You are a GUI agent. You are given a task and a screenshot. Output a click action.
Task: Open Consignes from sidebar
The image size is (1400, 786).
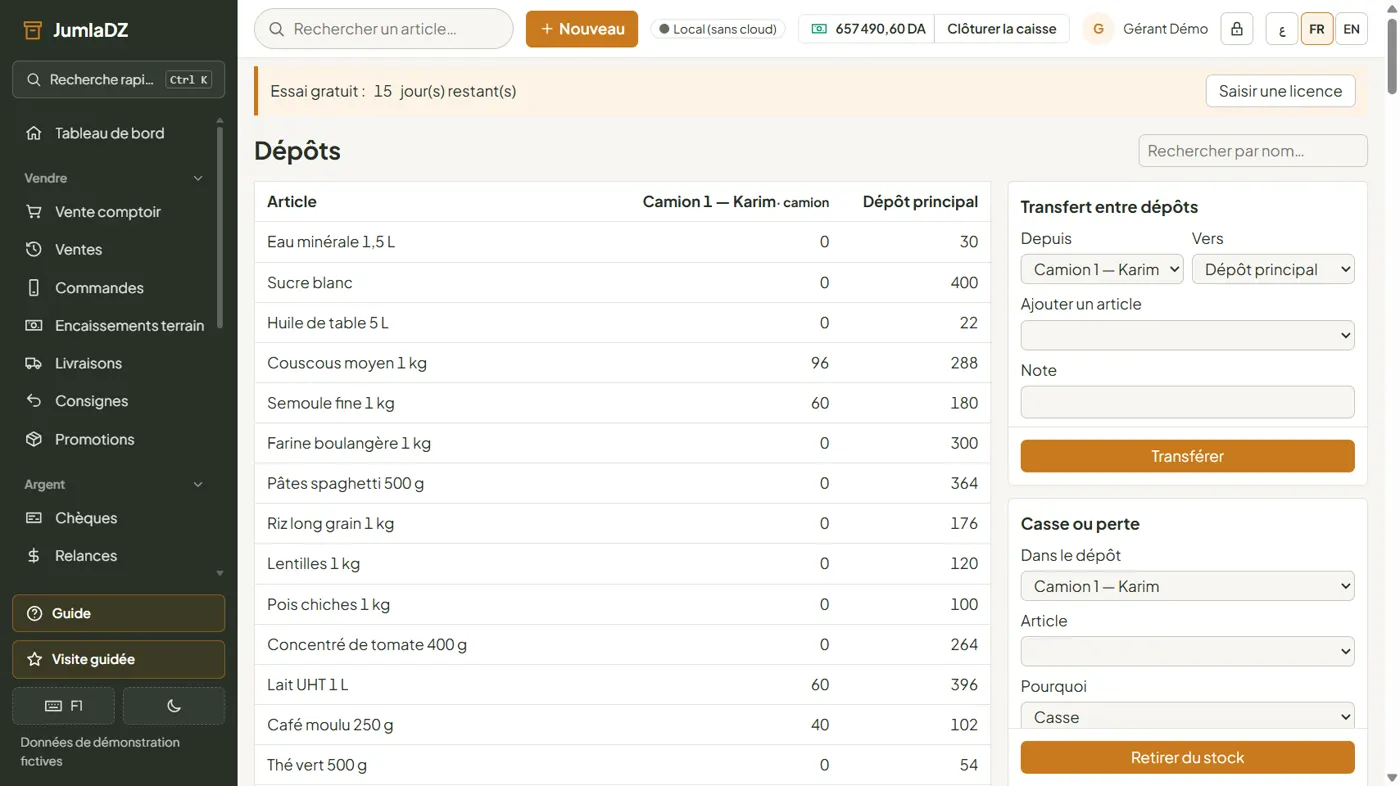(x=113, y=401)
